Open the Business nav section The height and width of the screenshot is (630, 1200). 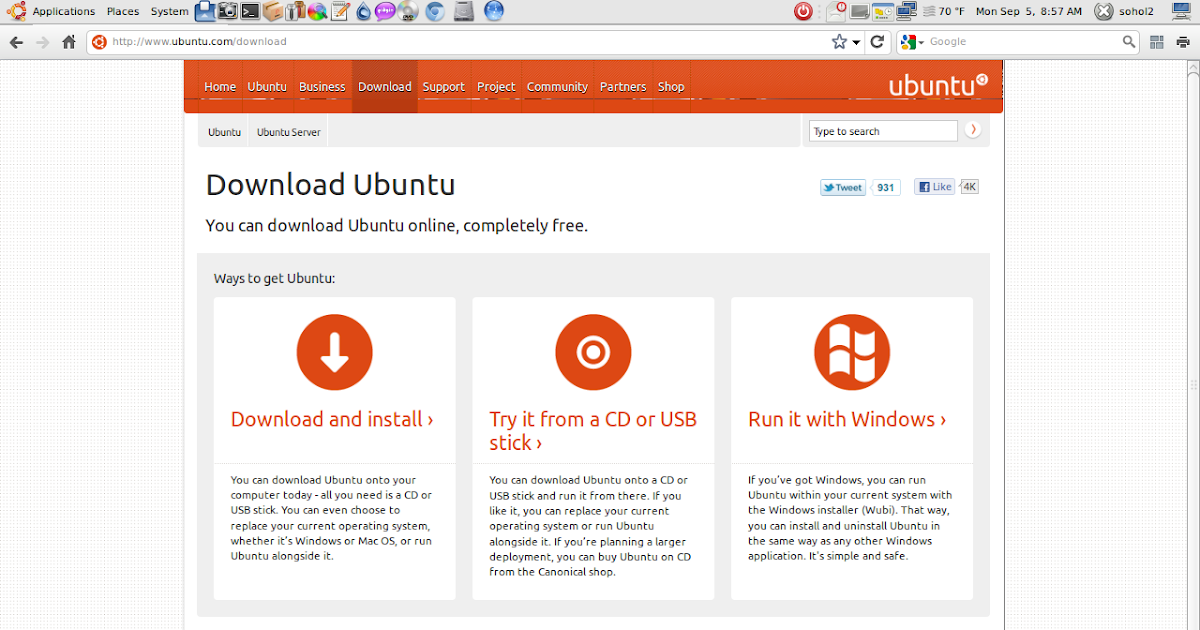322,87
